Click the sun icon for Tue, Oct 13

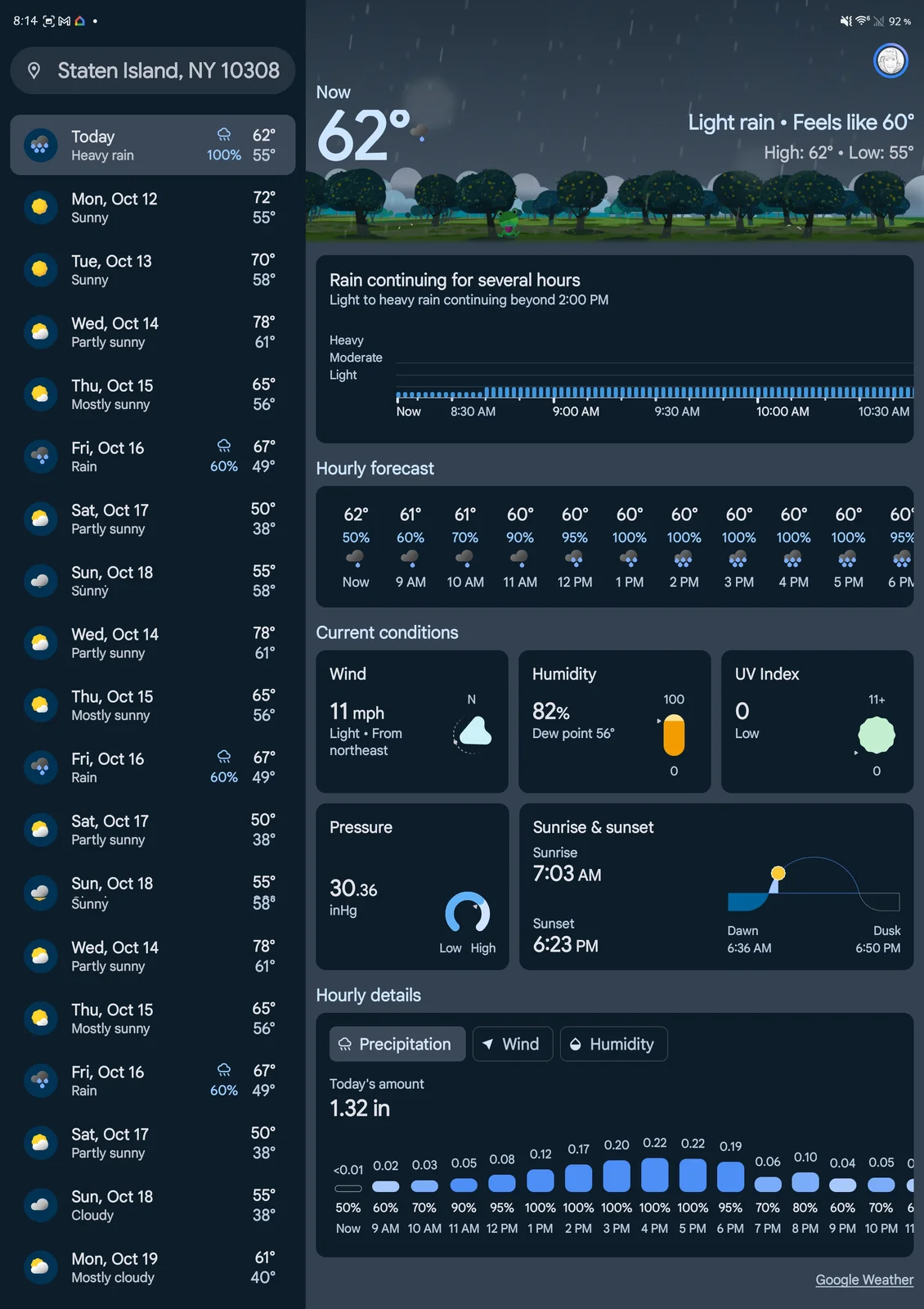(x=39, y=269)
